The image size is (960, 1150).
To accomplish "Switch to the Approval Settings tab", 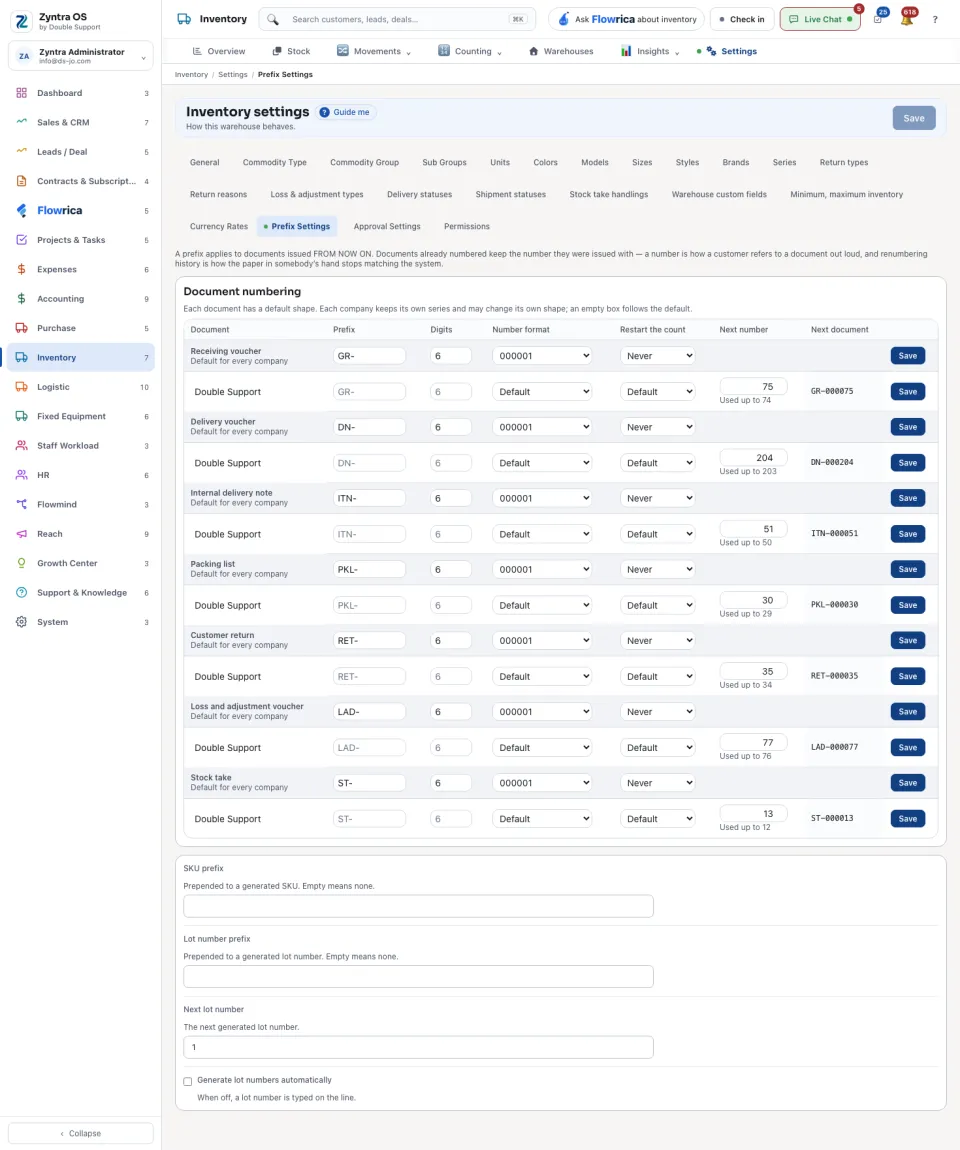I will [x=386, y=227].
